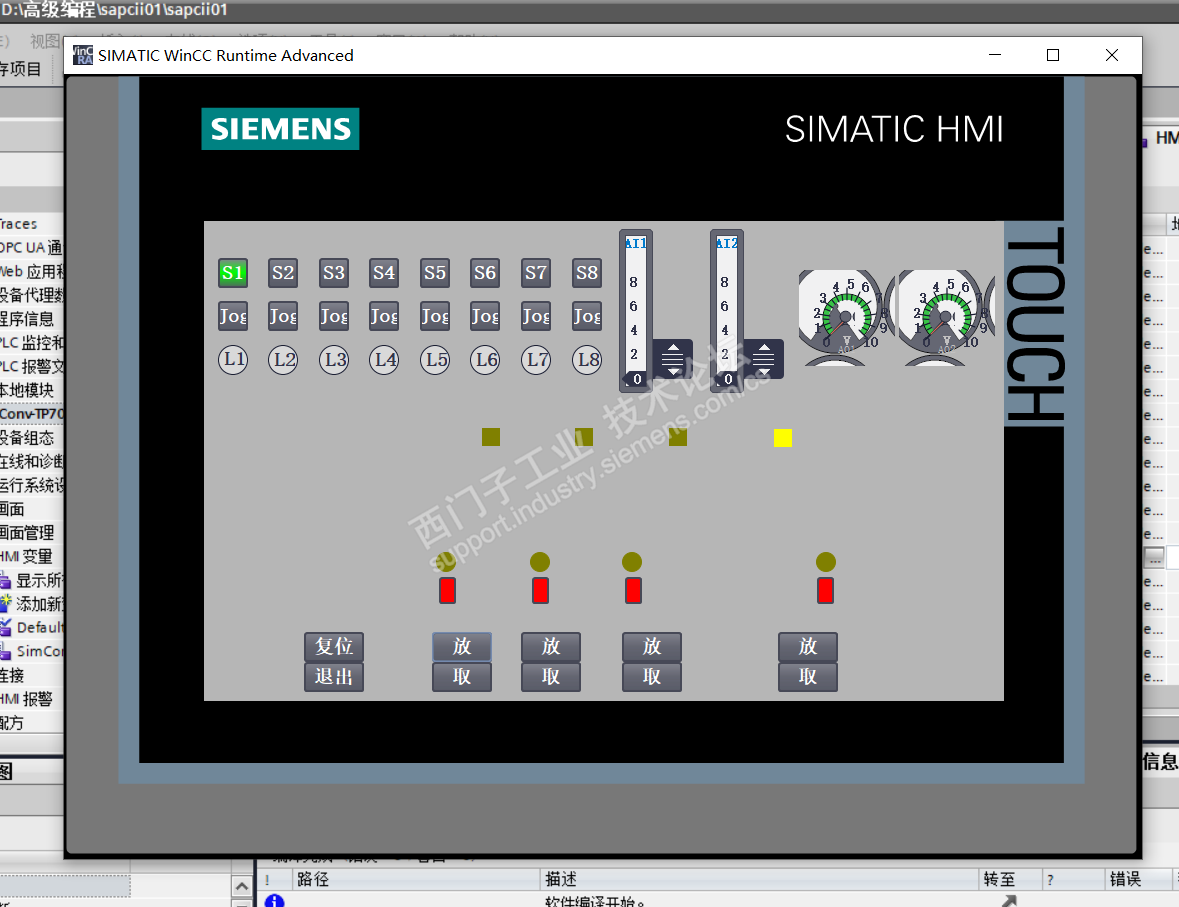Click the olive round lamp above fourth red block

coord(826,562)
